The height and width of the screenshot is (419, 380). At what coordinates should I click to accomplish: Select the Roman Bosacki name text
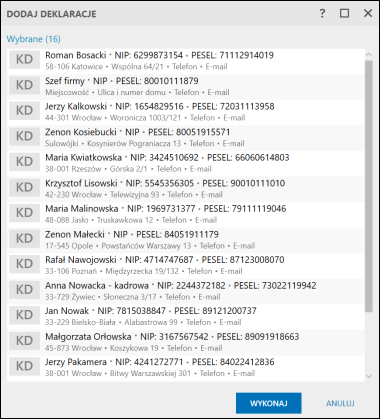[76, 55]
